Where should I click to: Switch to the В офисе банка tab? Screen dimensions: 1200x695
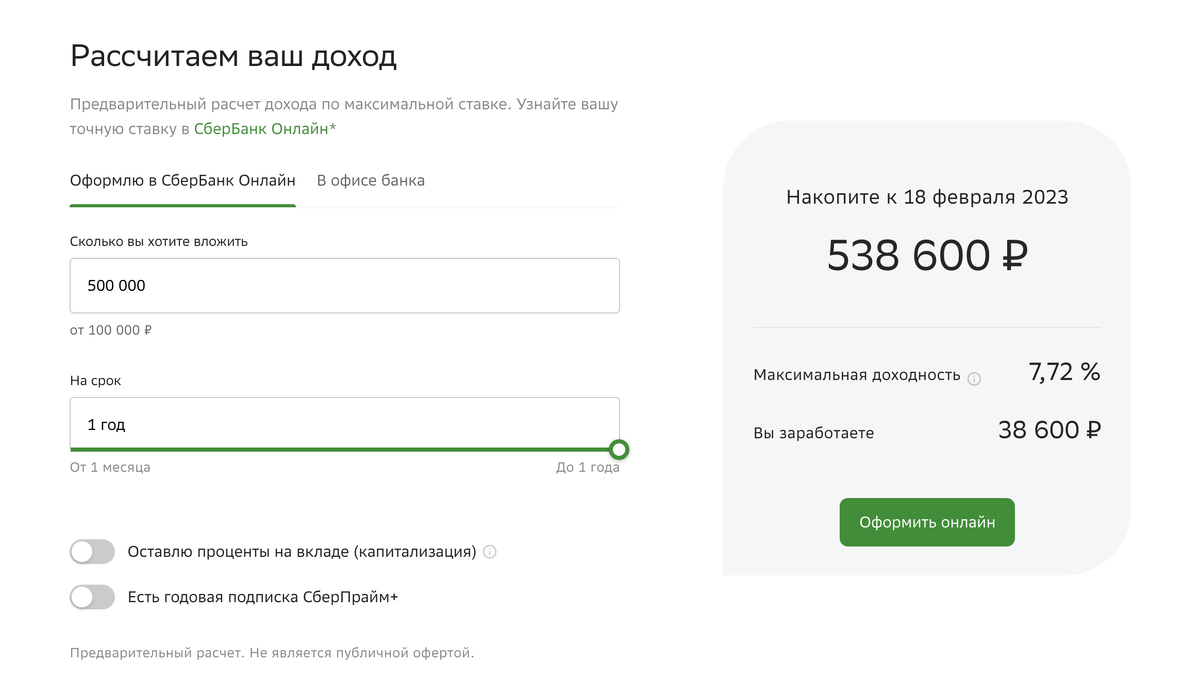370,180
